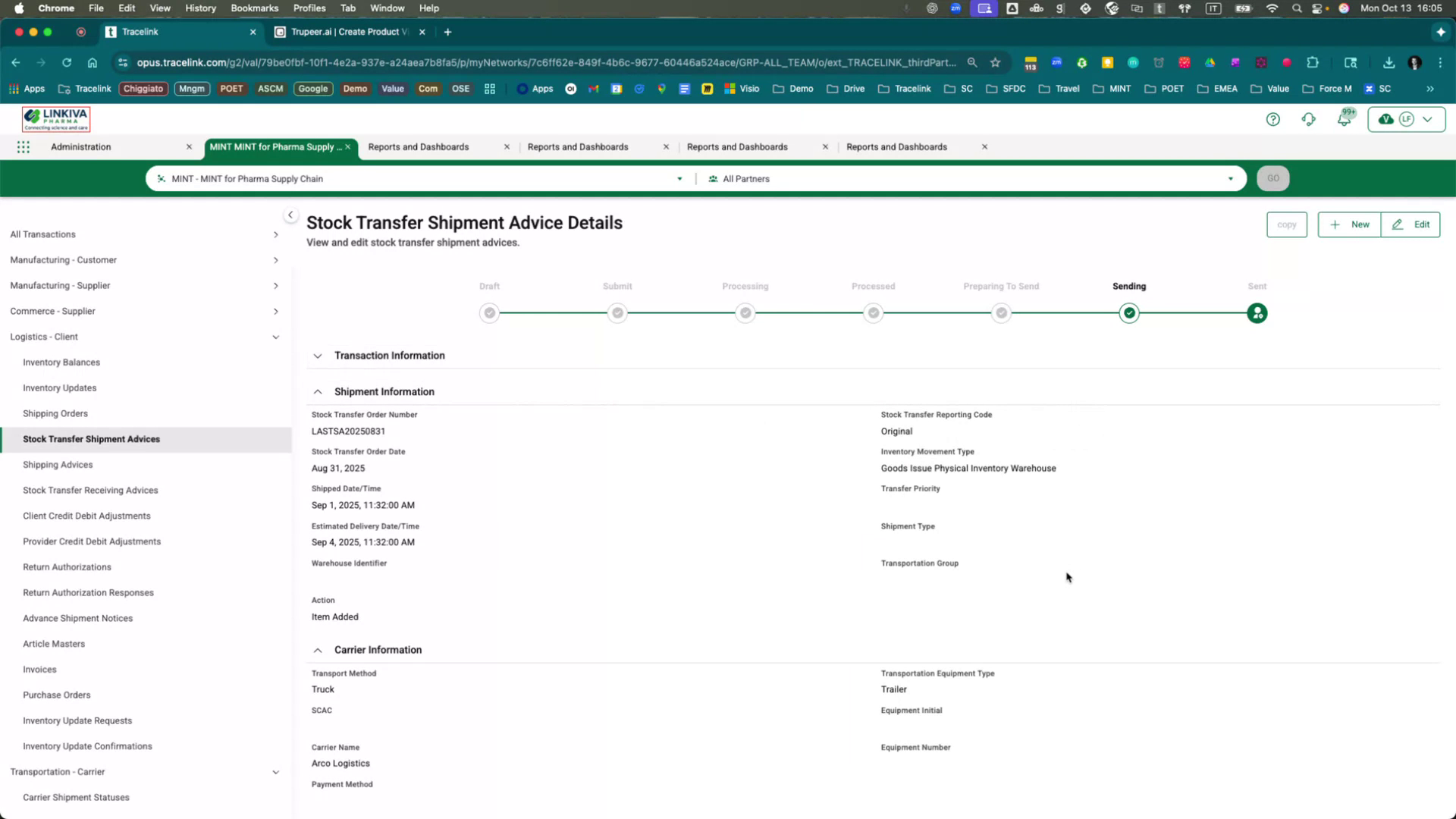This screenshot has width=1456, height=819.
Task: Open notifications via the bell icon
Action: [1345, 119]
